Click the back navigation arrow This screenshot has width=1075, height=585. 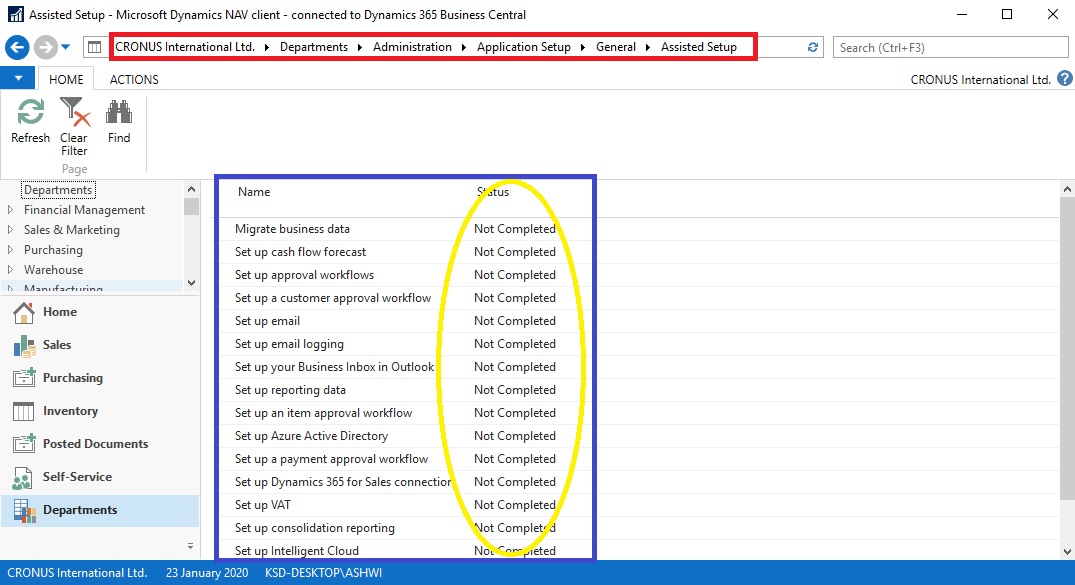[x=17, y=47]
